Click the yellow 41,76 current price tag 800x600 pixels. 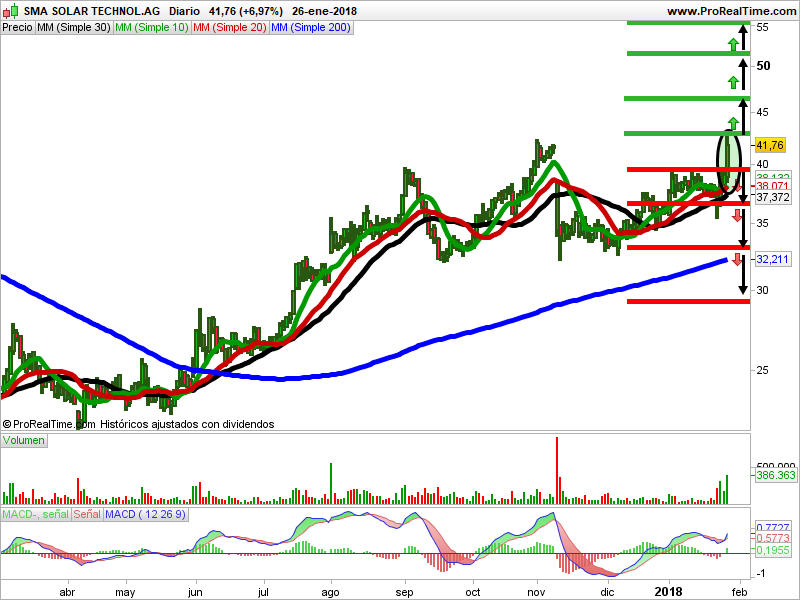(x=769, y=145)
